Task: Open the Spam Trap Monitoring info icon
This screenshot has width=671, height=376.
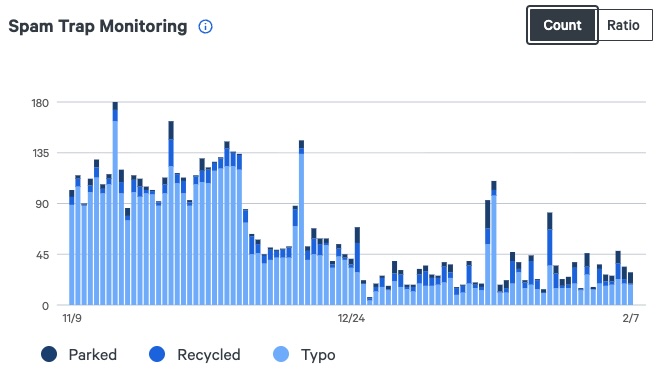Action: coord(205,27)
